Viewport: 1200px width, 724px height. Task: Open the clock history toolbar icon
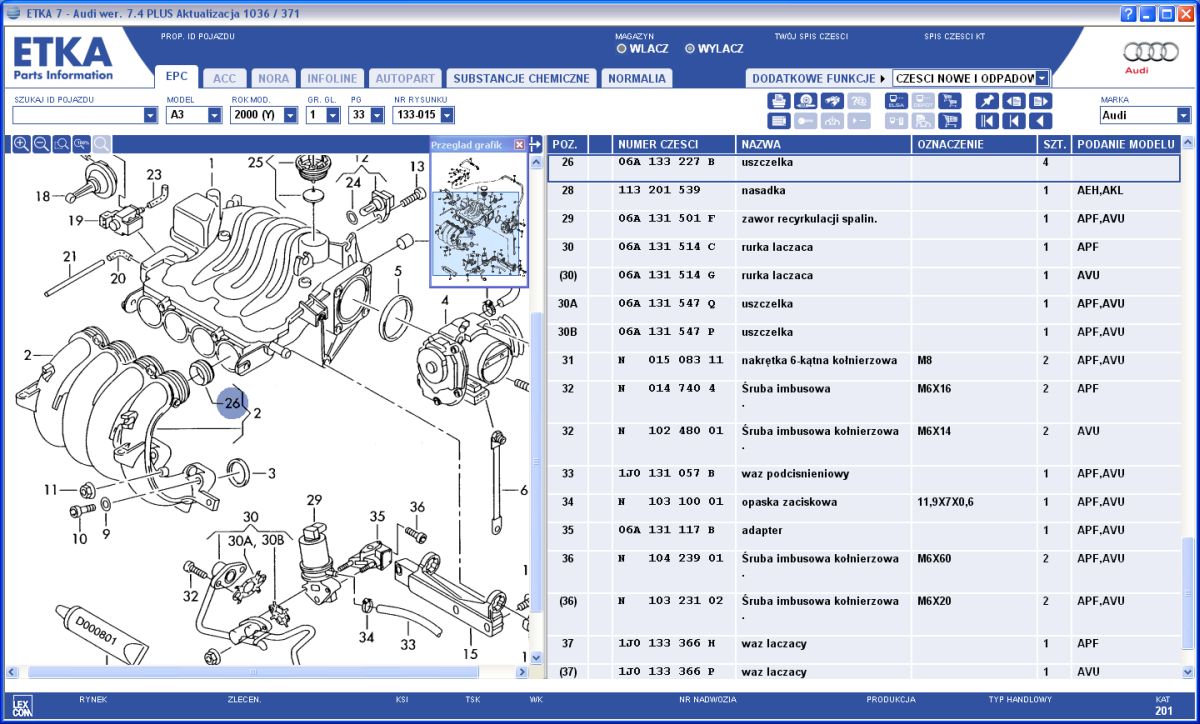coord(805,100)
